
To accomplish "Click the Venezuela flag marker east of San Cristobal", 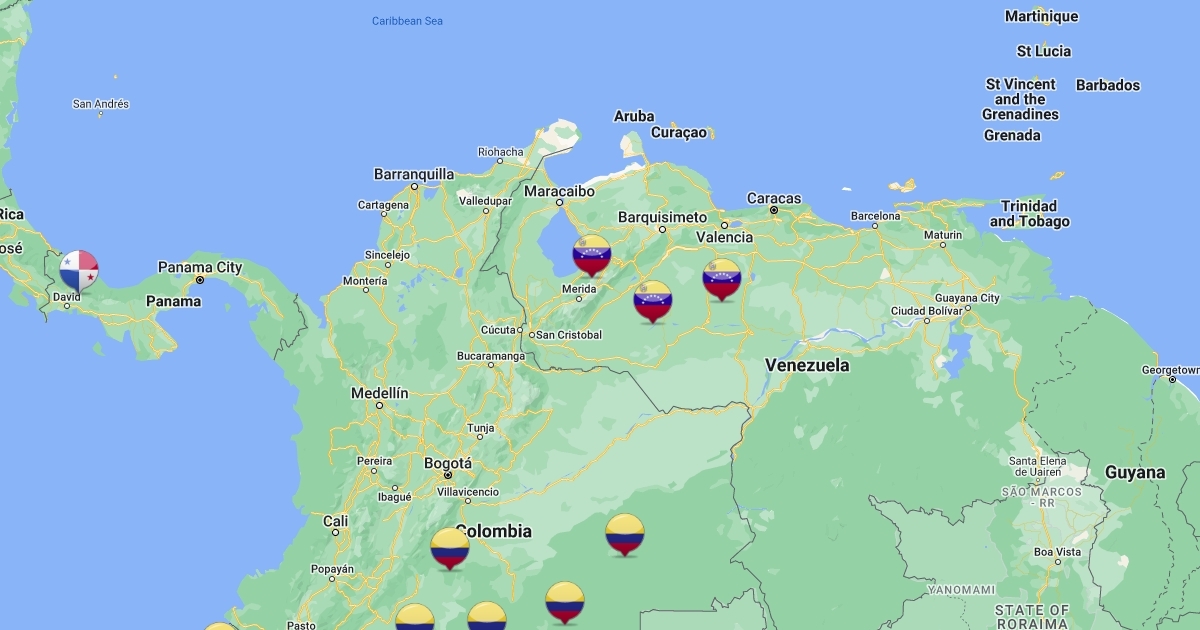I will coord(653,301).
